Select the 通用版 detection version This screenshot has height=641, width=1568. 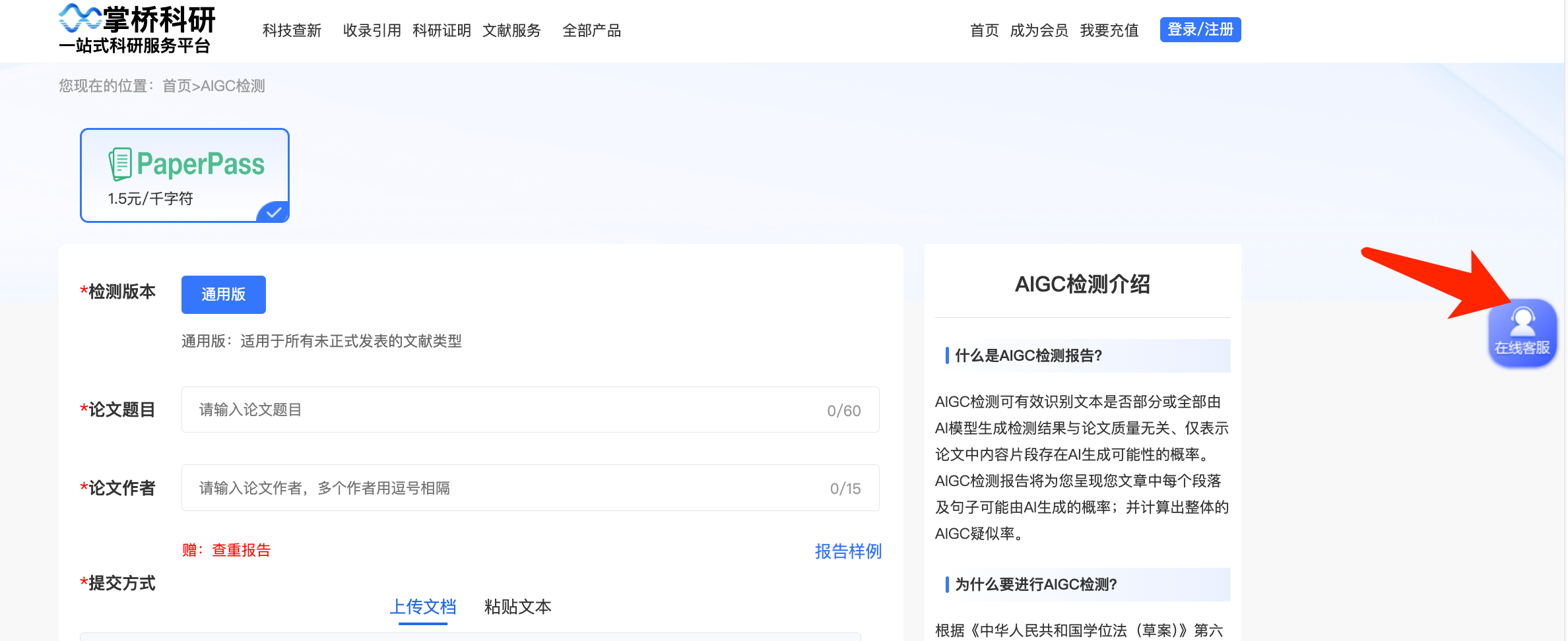click(x=223, y=295)
